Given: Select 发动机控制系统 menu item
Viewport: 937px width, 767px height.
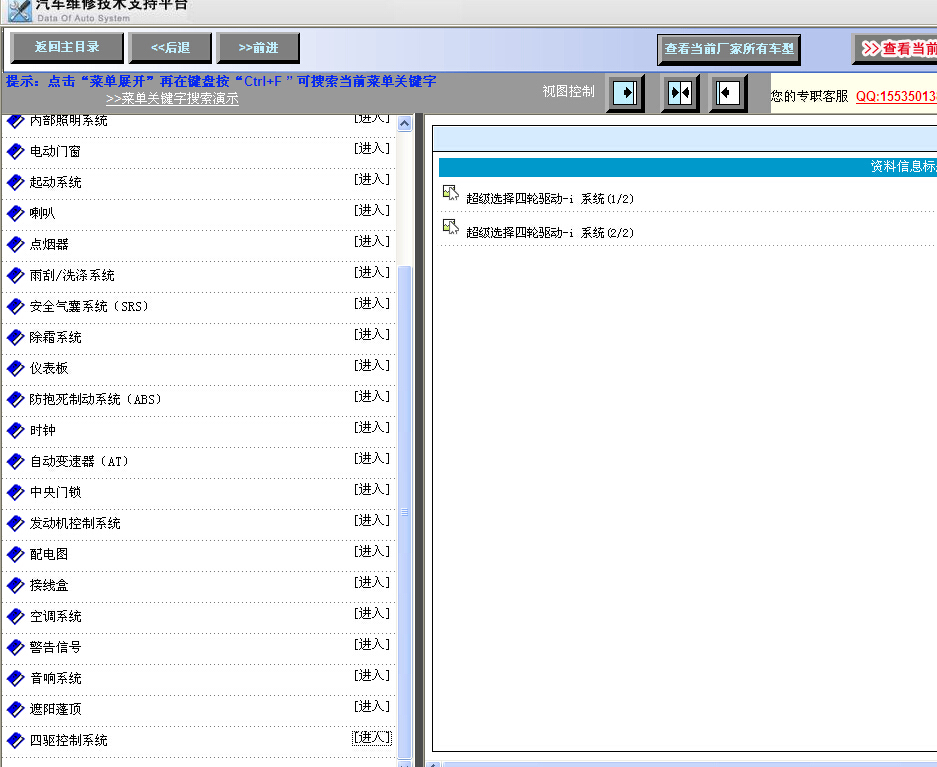Looking at the screenshot, I should click(x=75, y=524).
